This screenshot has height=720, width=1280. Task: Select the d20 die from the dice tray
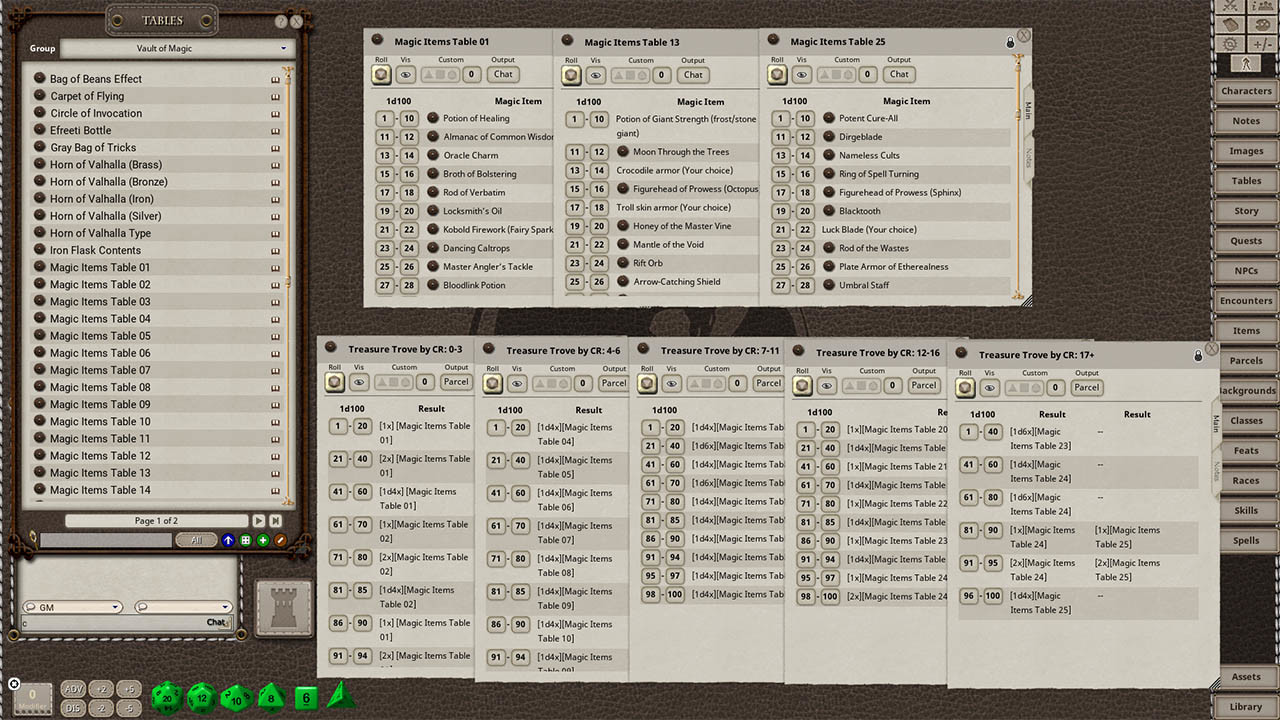pyautogui.click(x=167, y=698)
